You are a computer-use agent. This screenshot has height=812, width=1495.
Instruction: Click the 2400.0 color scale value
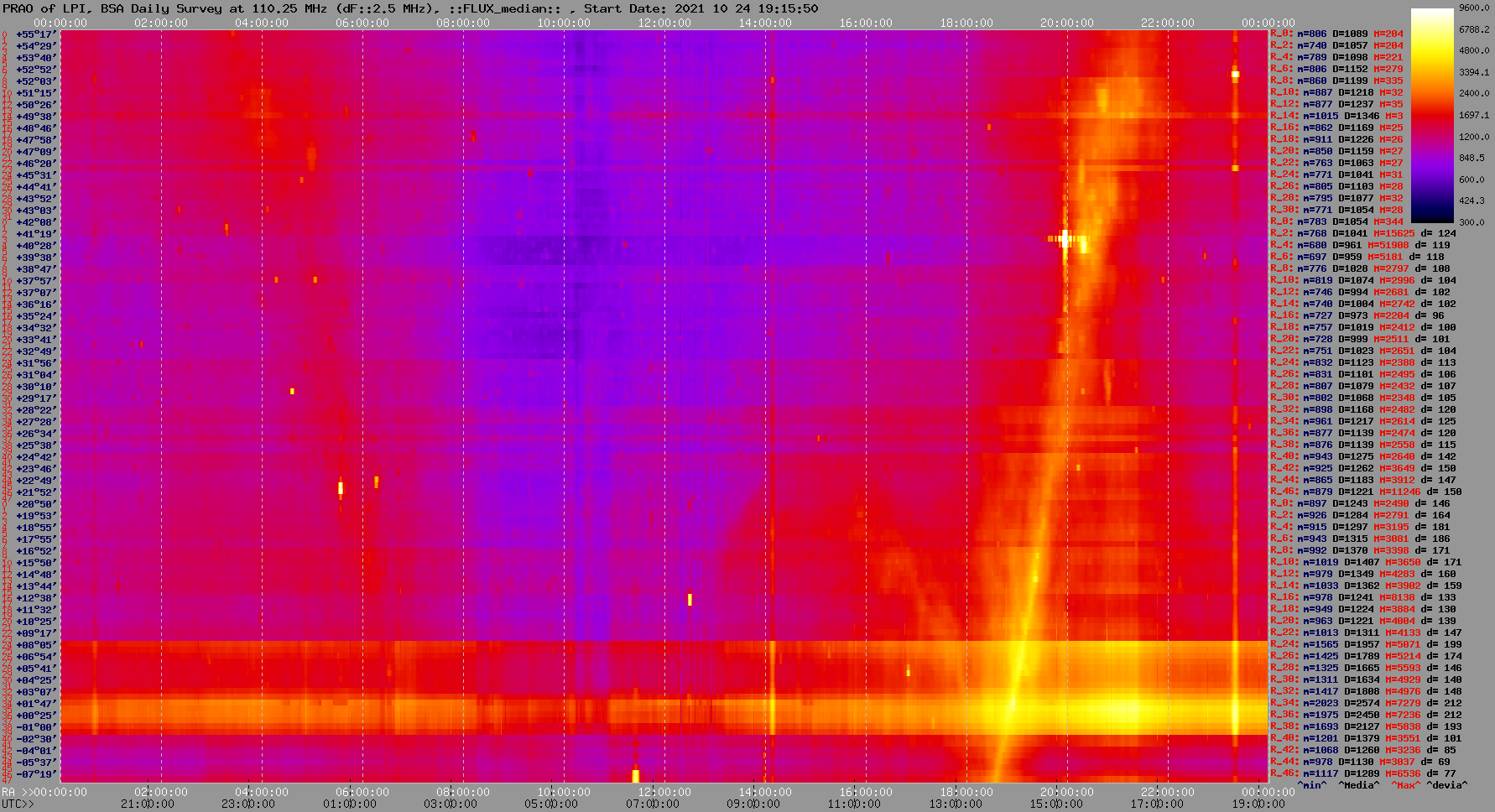tap(1474, 93)
